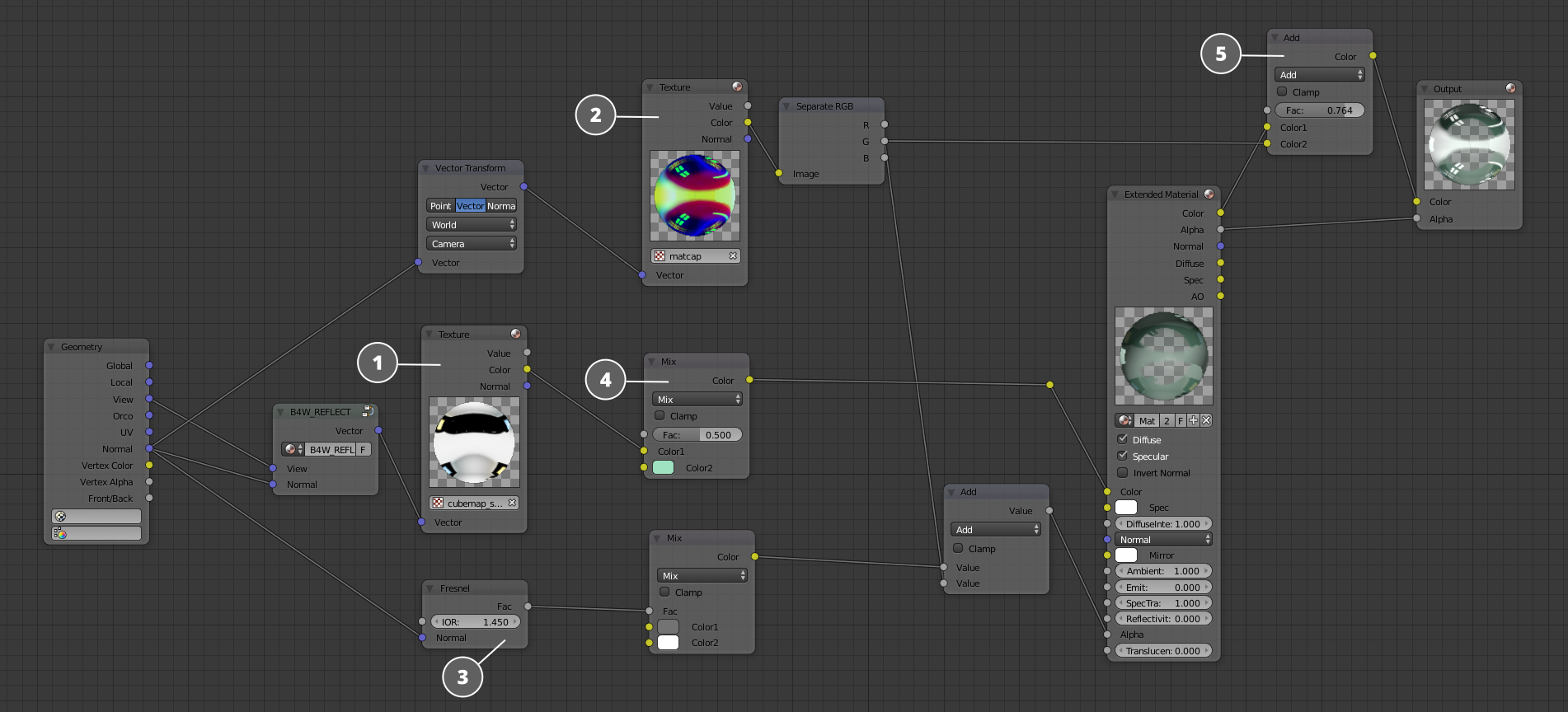1568x712 pixels.
Task: Click the Extended Material node preview icon
Action: point(1209,194)
